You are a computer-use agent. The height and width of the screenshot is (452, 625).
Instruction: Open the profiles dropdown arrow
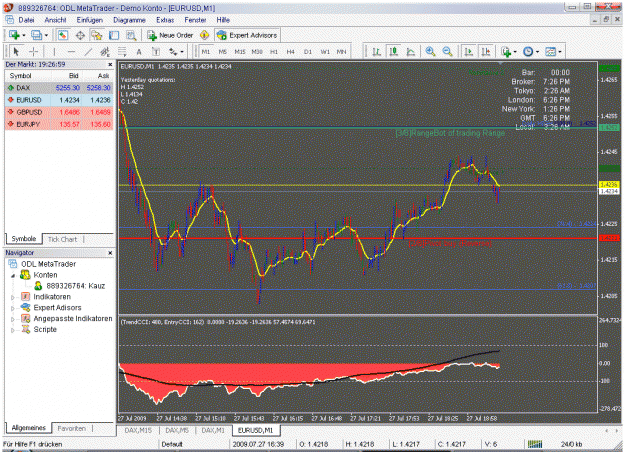(46, 35)
